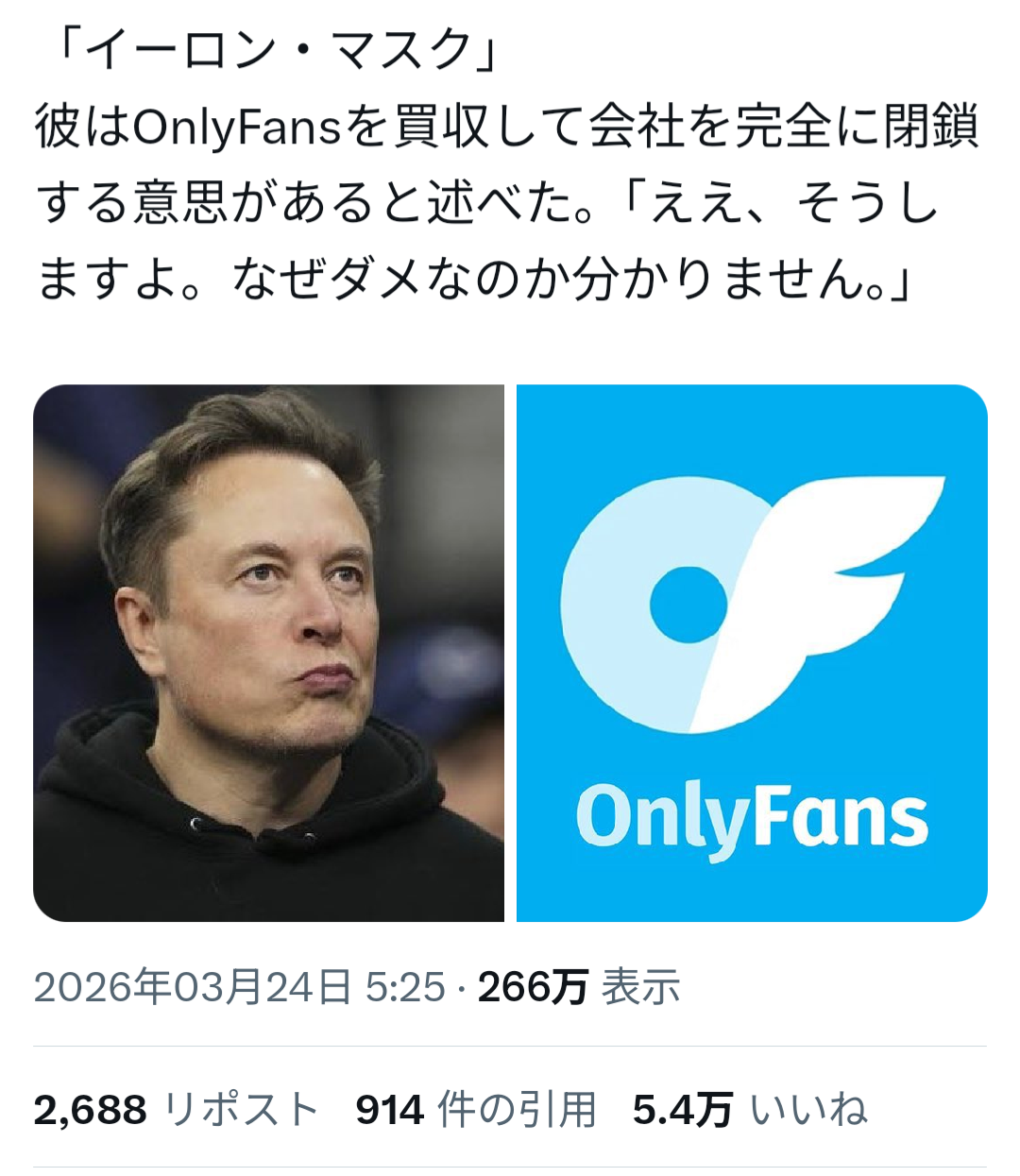
Task: Click the 5:25 post time
Action: 405,987
